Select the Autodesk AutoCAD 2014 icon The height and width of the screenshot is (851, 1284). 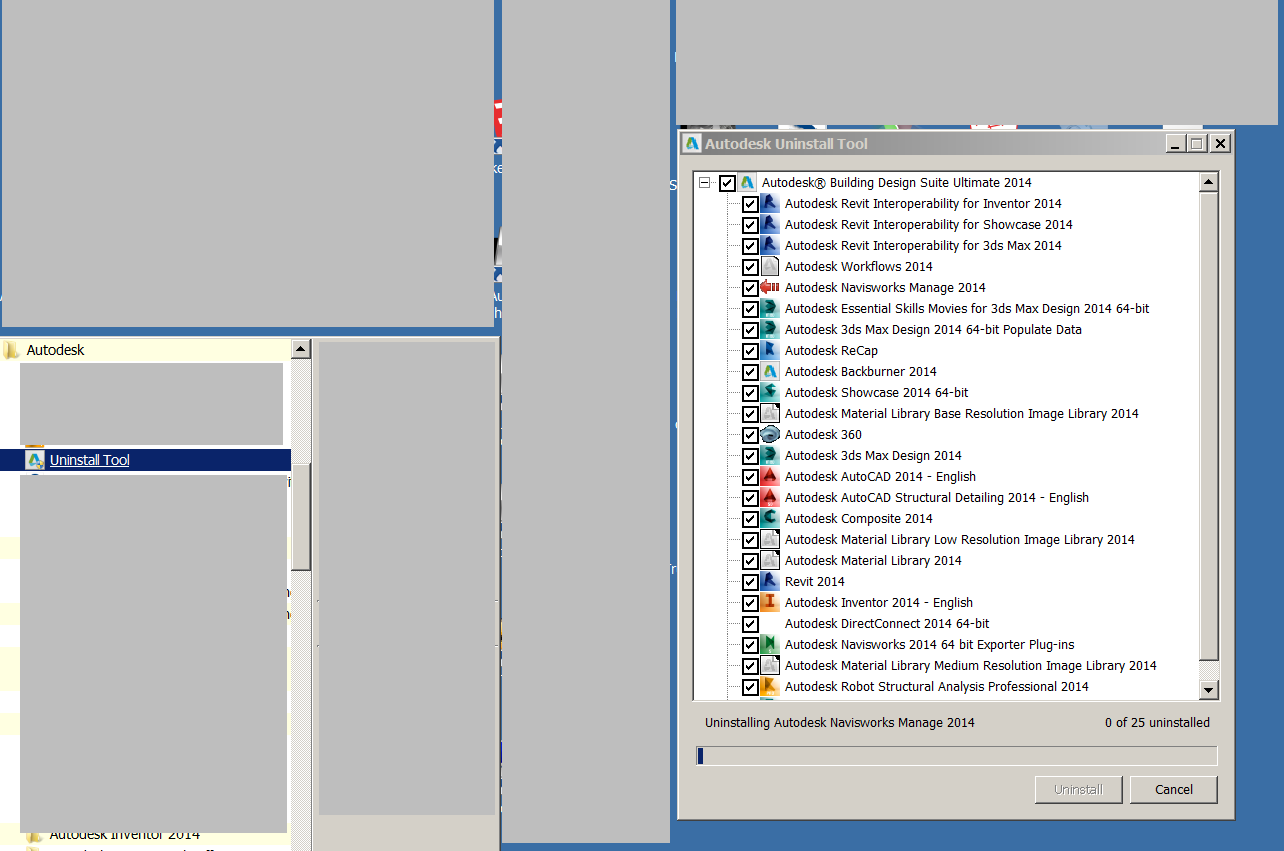[x=769, y=476]
